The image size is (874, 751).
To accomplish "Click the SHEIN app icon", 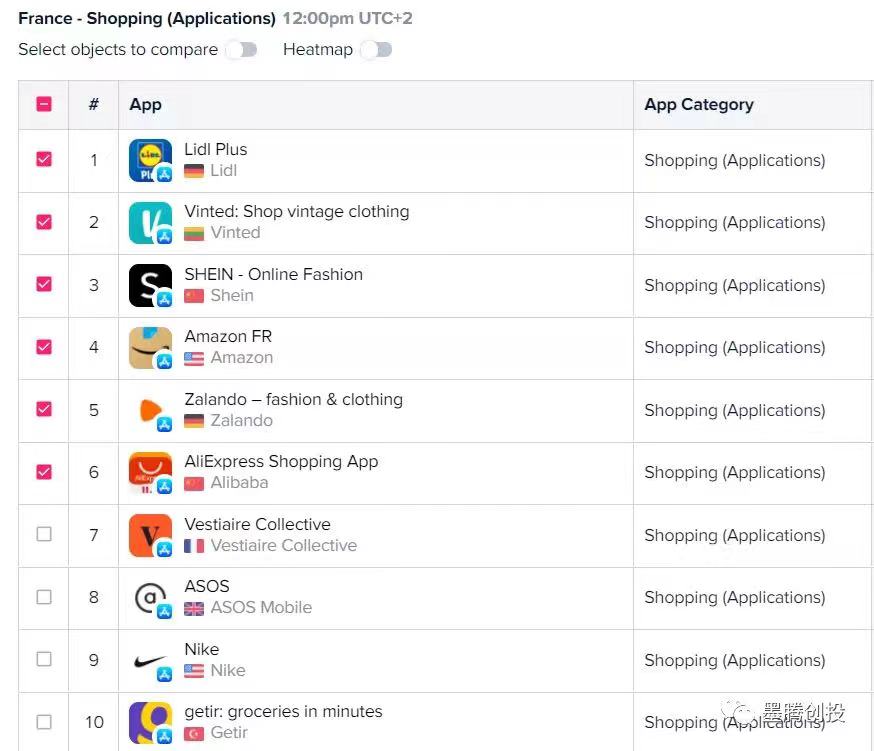I will (x=150, y=285).
